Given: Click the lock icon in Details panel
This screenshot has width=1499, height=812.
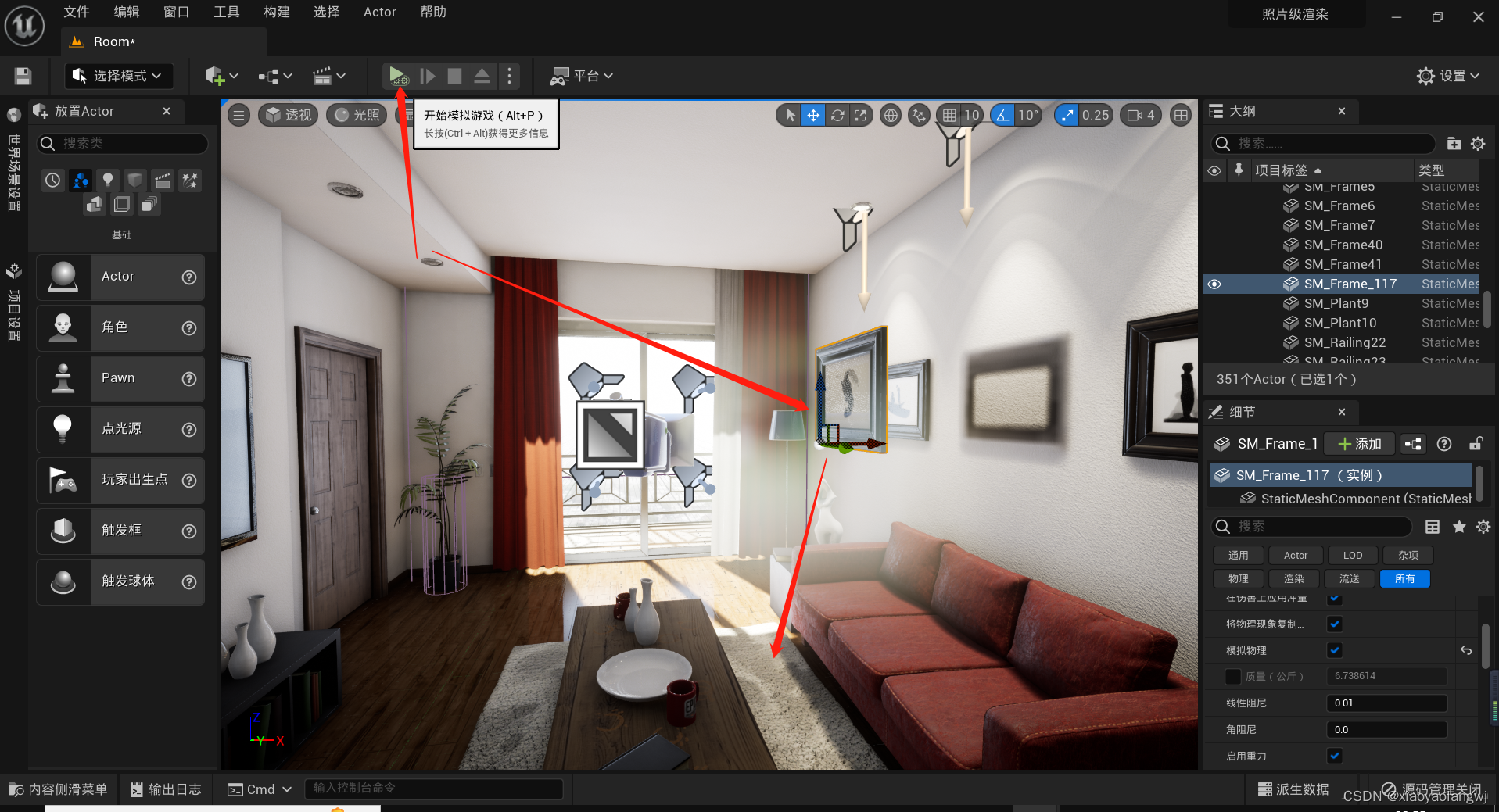Looking at the screenshot, I should tap(1476, 444).
